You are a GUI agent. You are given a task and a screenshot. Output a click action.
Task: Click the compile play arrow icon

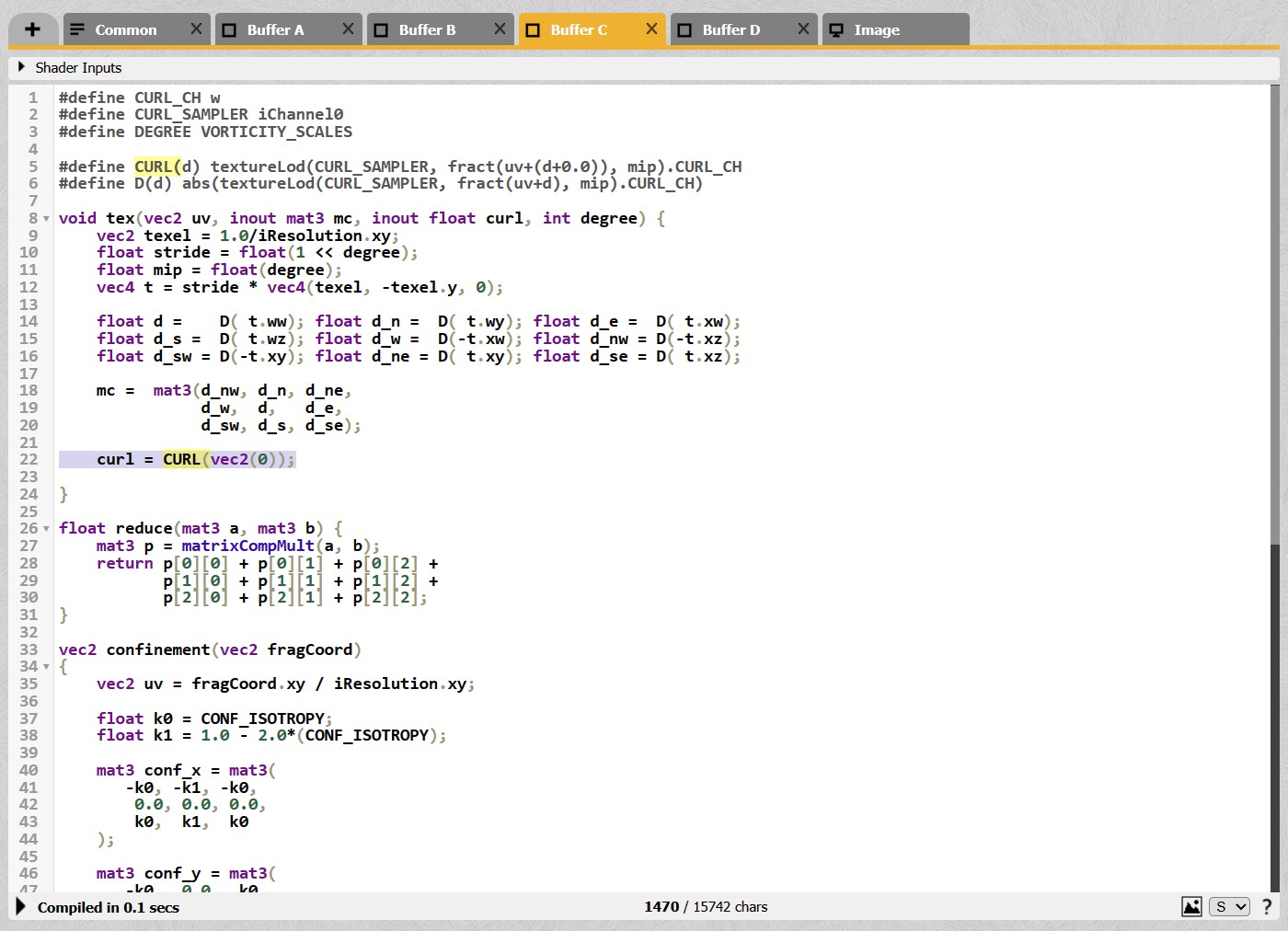pos(20,907)
